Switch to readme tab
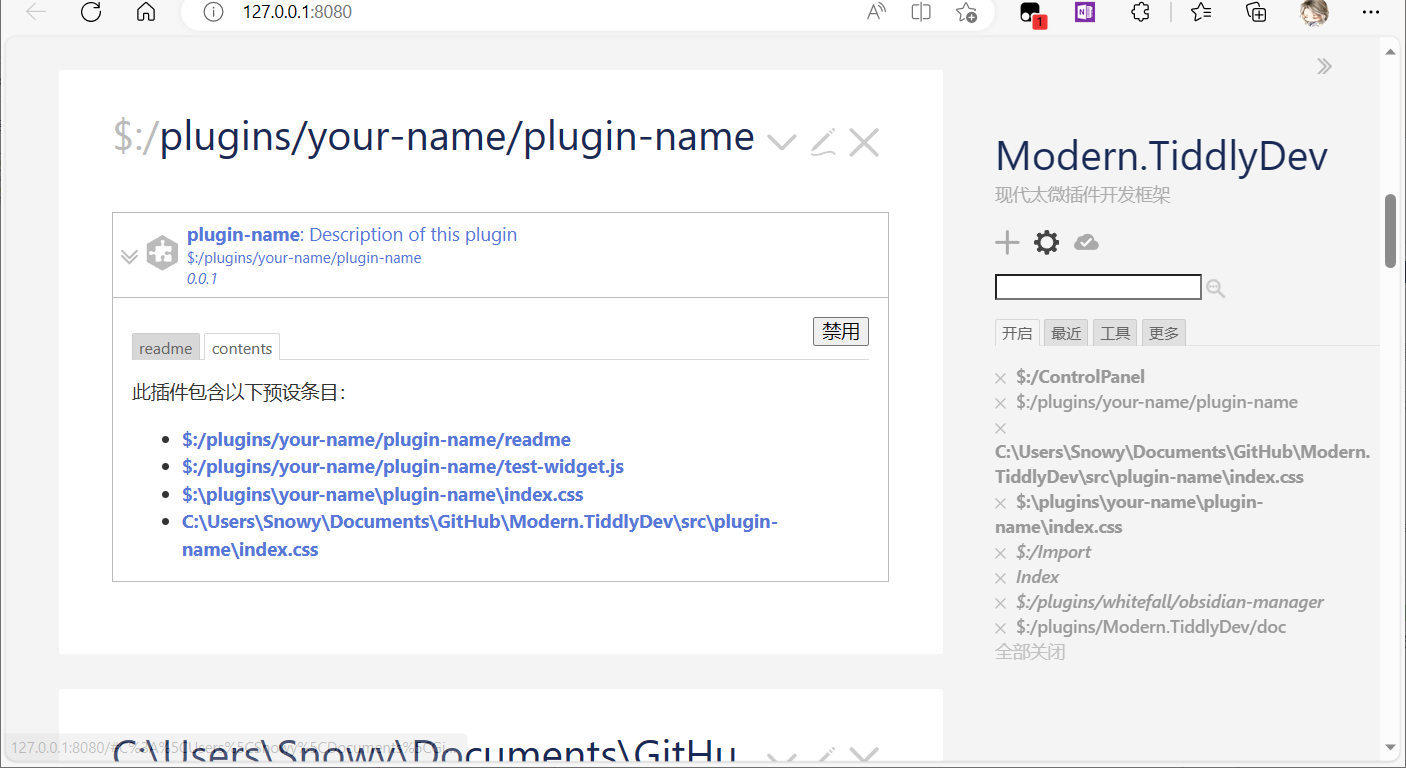 tap(166, 348)
